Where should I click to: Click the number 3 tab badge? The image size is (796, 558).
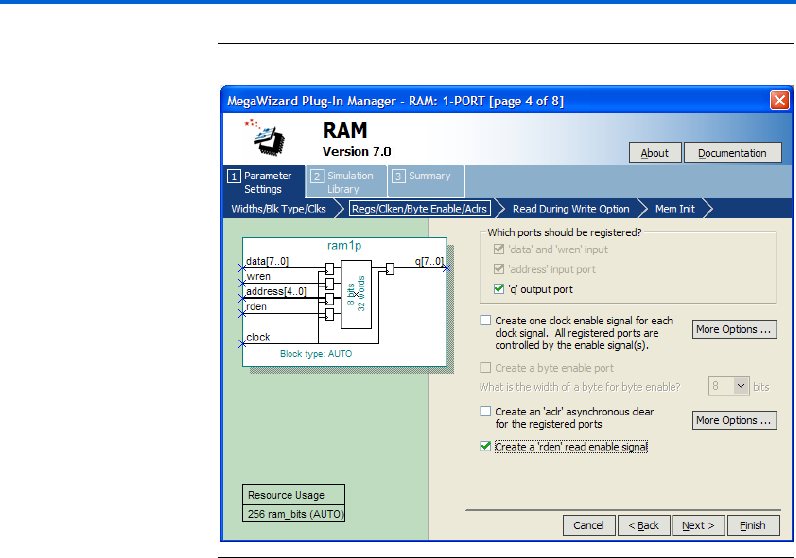point(399,176)
